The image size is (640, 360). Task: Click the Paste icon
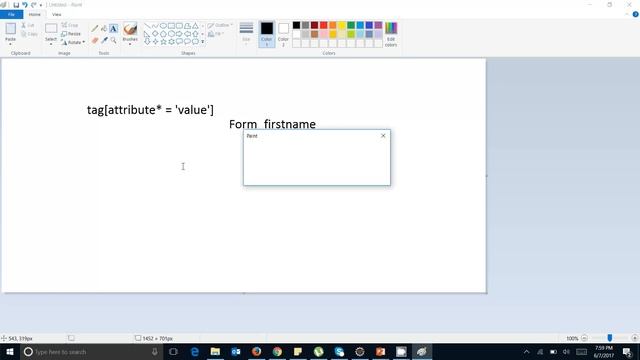point(11,29)
